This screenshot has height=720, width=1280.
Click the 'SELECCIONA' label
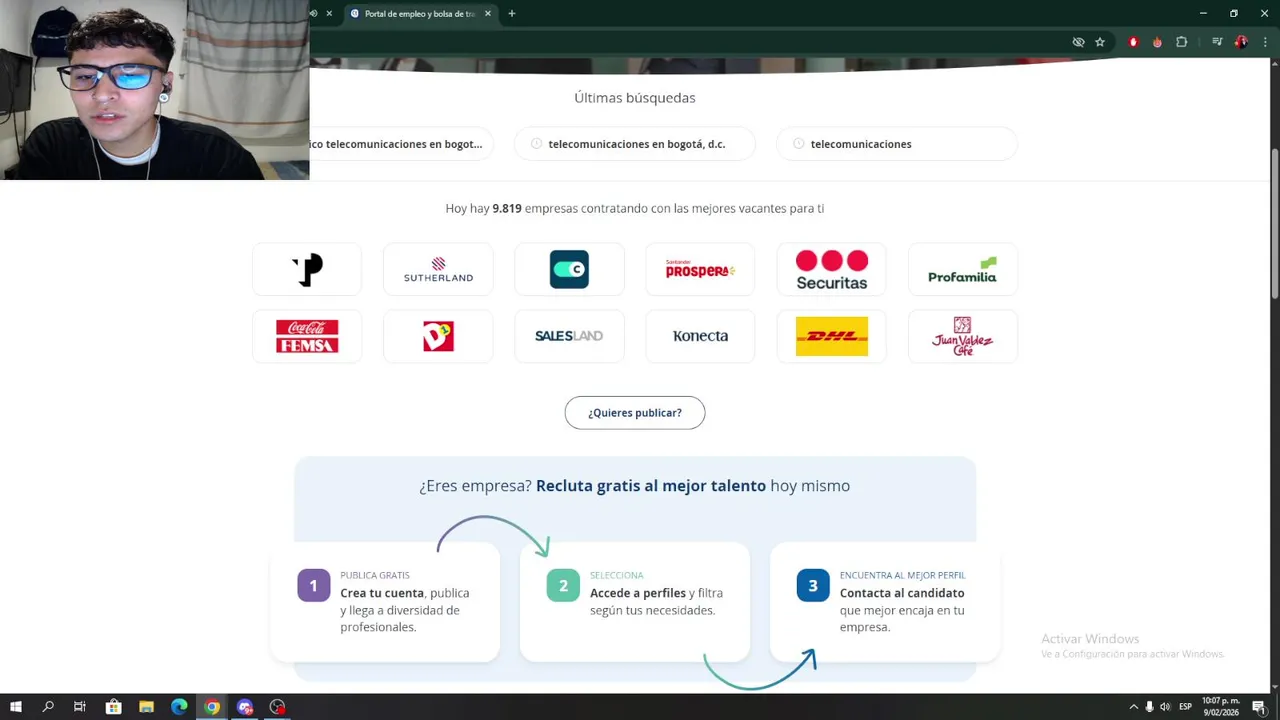click(617, 575)
